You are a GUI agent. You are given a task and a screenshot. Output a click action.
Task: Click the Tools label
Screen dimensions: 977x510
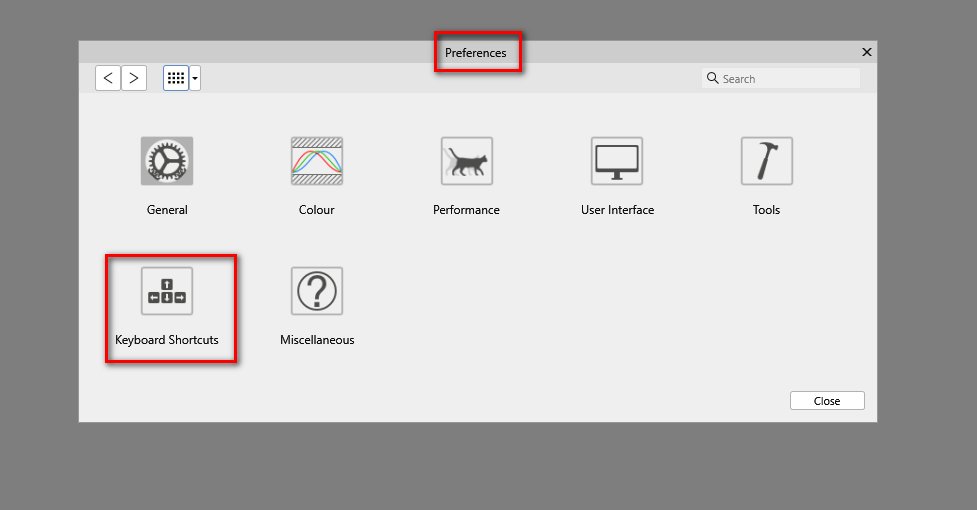[x=766, y=210]
